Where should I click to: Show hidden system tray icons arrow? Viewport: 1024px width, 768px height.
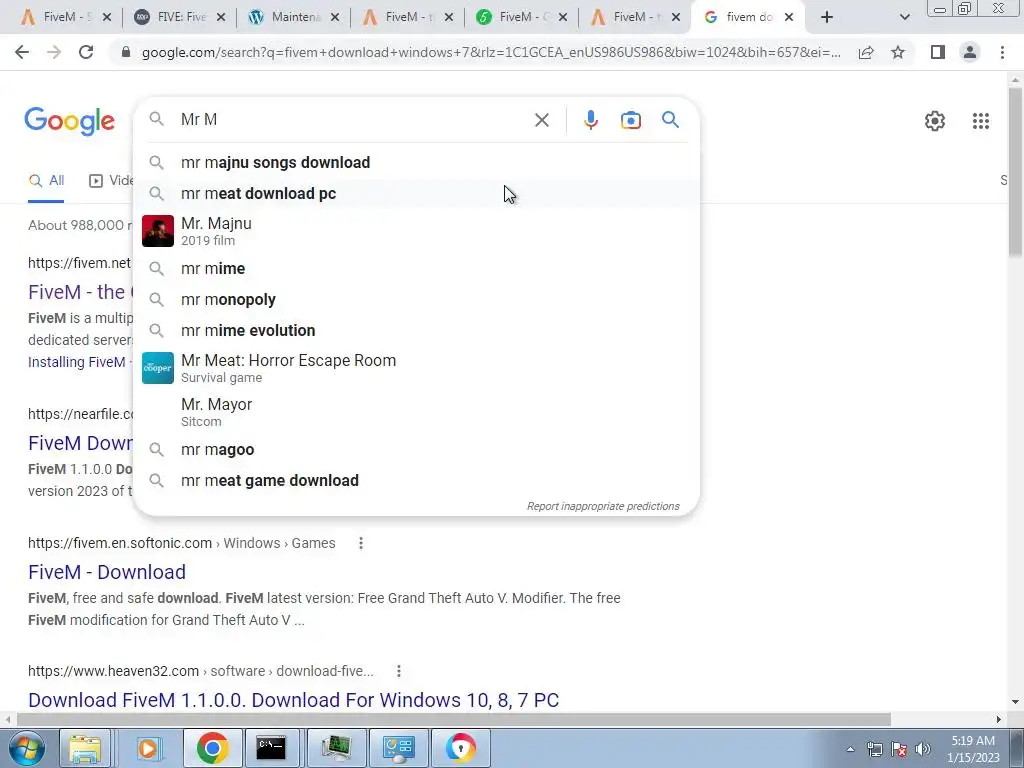pos(850,749)
